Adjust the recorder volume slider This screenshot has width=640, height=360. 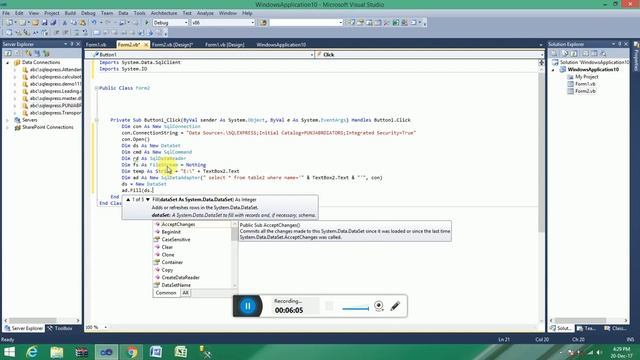(x=356, y=309)
